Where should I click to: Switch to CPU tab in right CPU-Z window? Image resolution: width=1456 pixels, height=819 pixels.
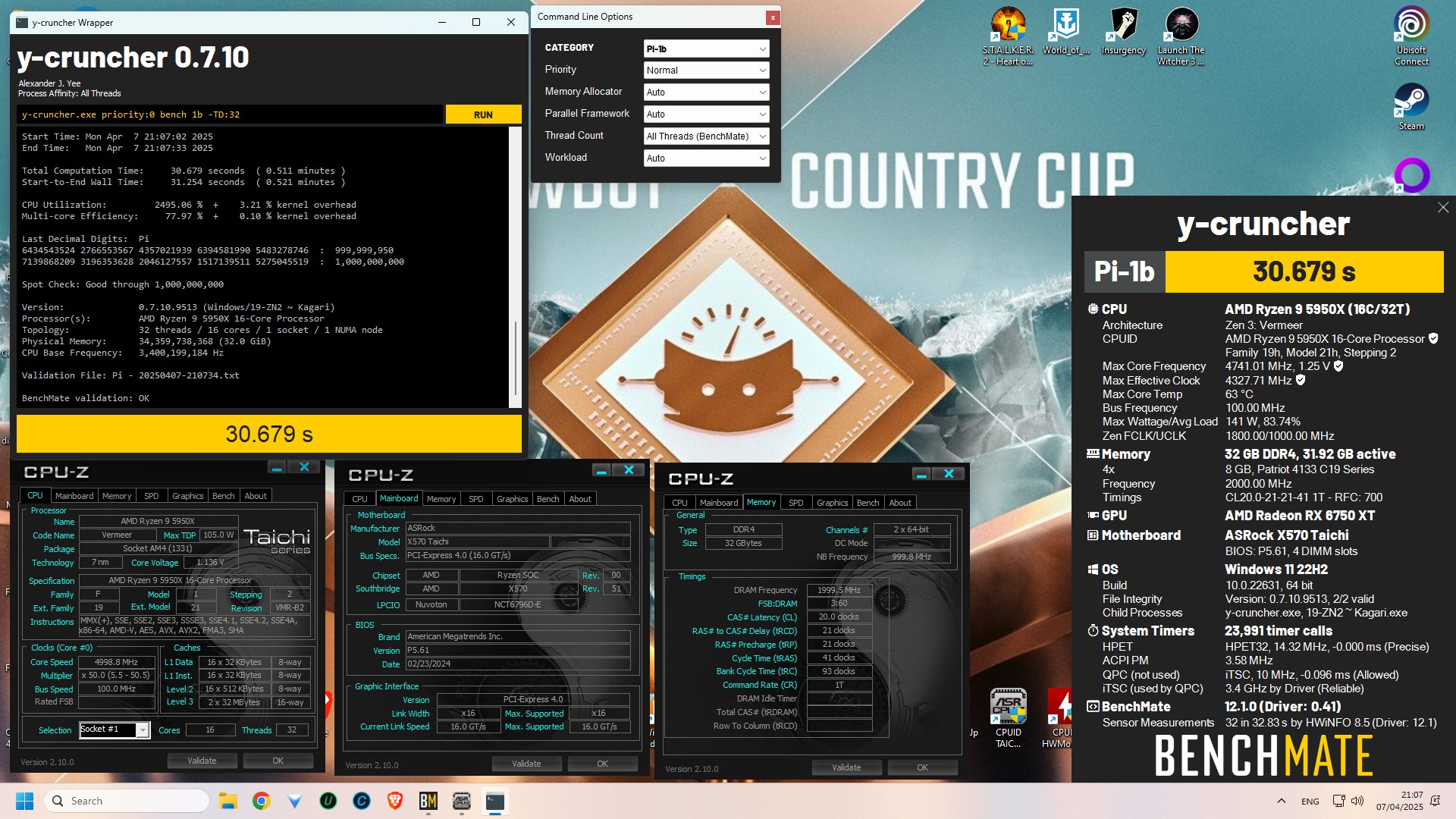(x=679, y=503)
